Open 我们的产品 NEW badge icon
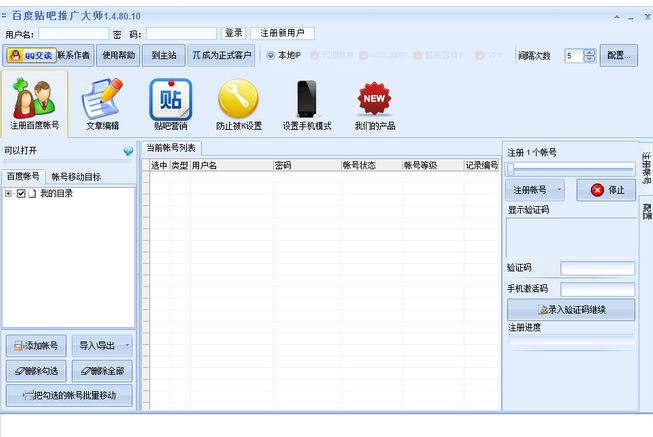The height and width of the screenshot is (437, 653). tap(374, 103)
